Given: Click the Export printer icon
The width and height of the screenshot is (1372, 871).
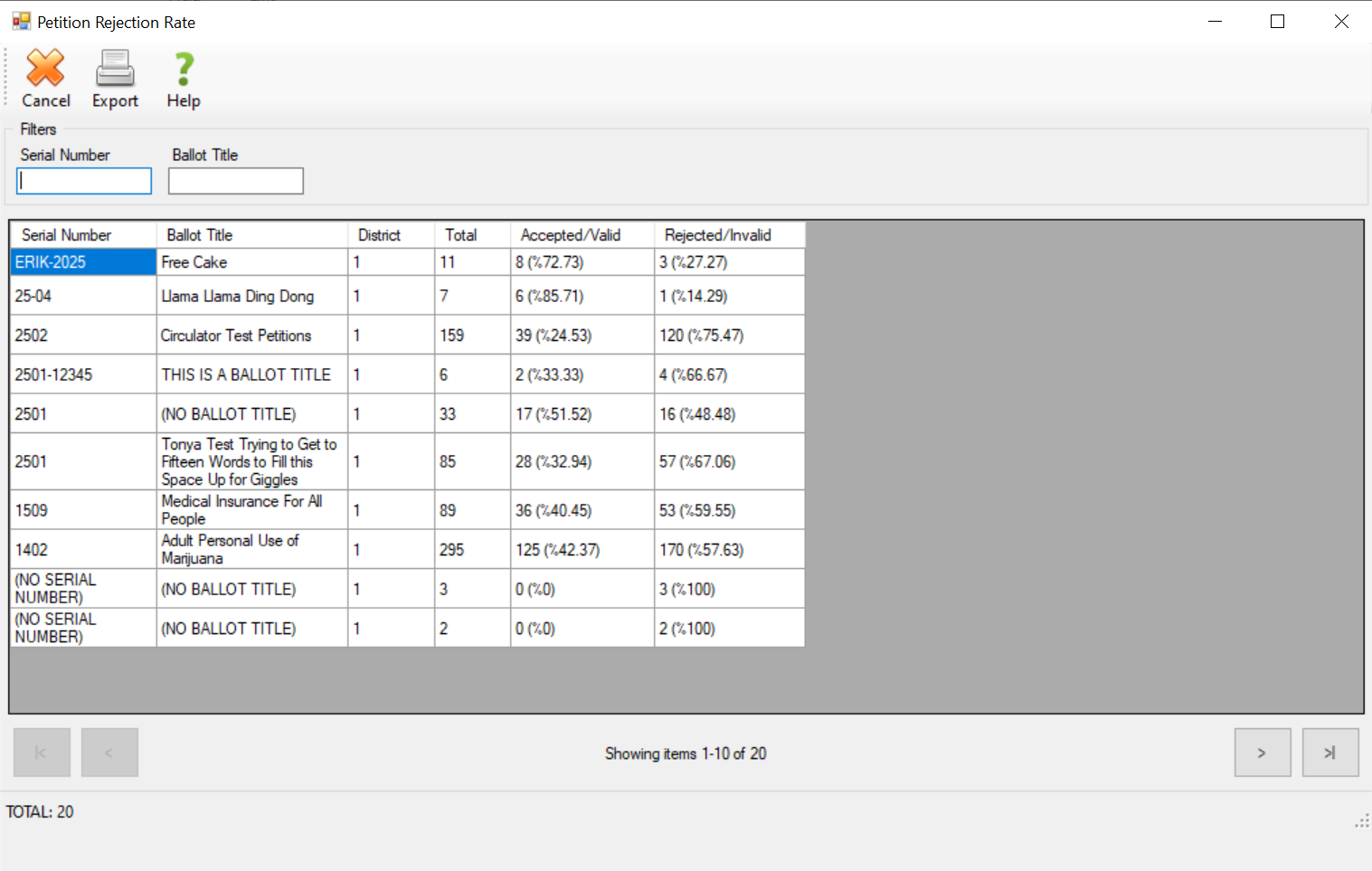Looking at the screenshot, I should pos(115,69).
